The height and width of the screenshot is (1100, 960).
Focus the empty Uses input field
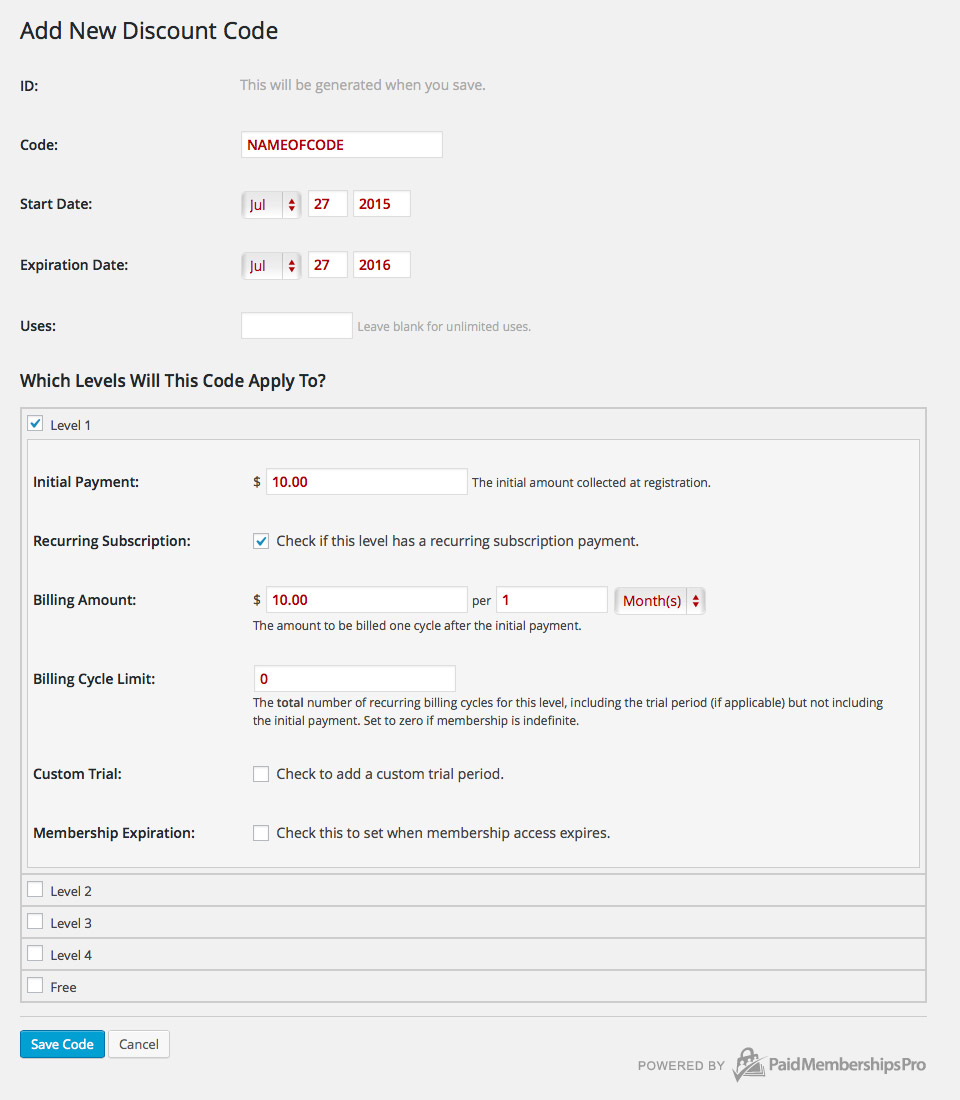point(297,326)
